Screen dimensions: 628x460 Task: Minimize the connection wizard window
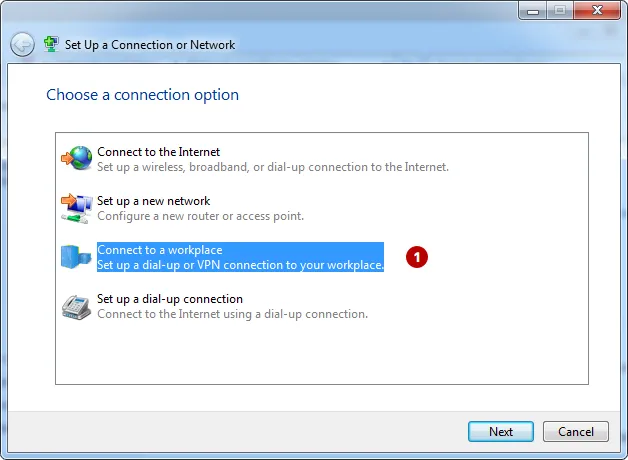(x=533, y=11)
